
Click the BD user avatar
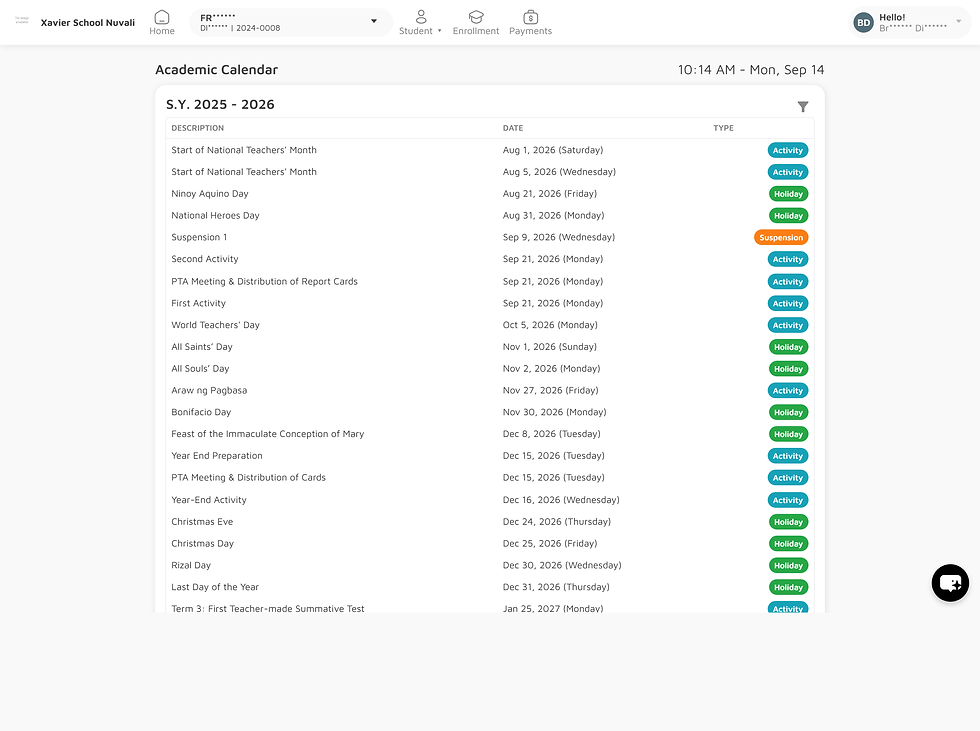click(x=864, y=22)
